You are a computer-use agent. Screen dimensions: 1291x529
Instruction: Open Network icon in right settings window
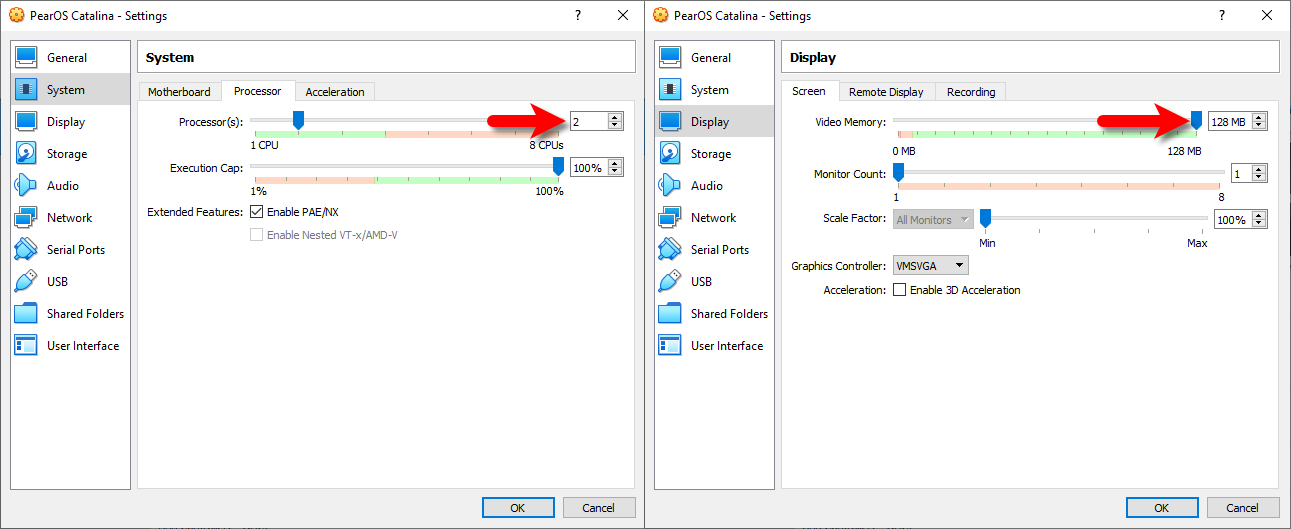[x=670, y=218]
